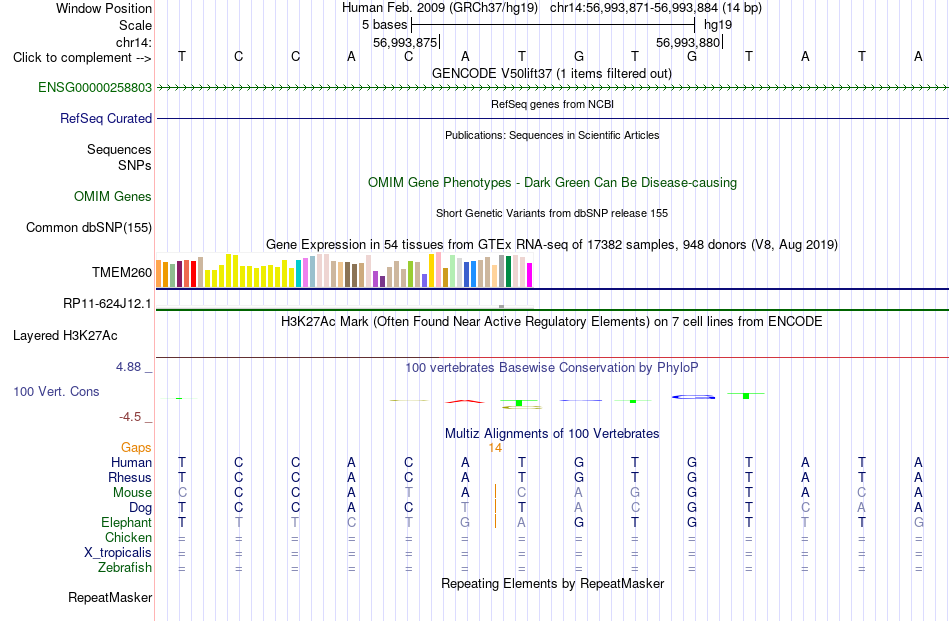Click the RefSeq genes from NCBI title

coord(553,104)
